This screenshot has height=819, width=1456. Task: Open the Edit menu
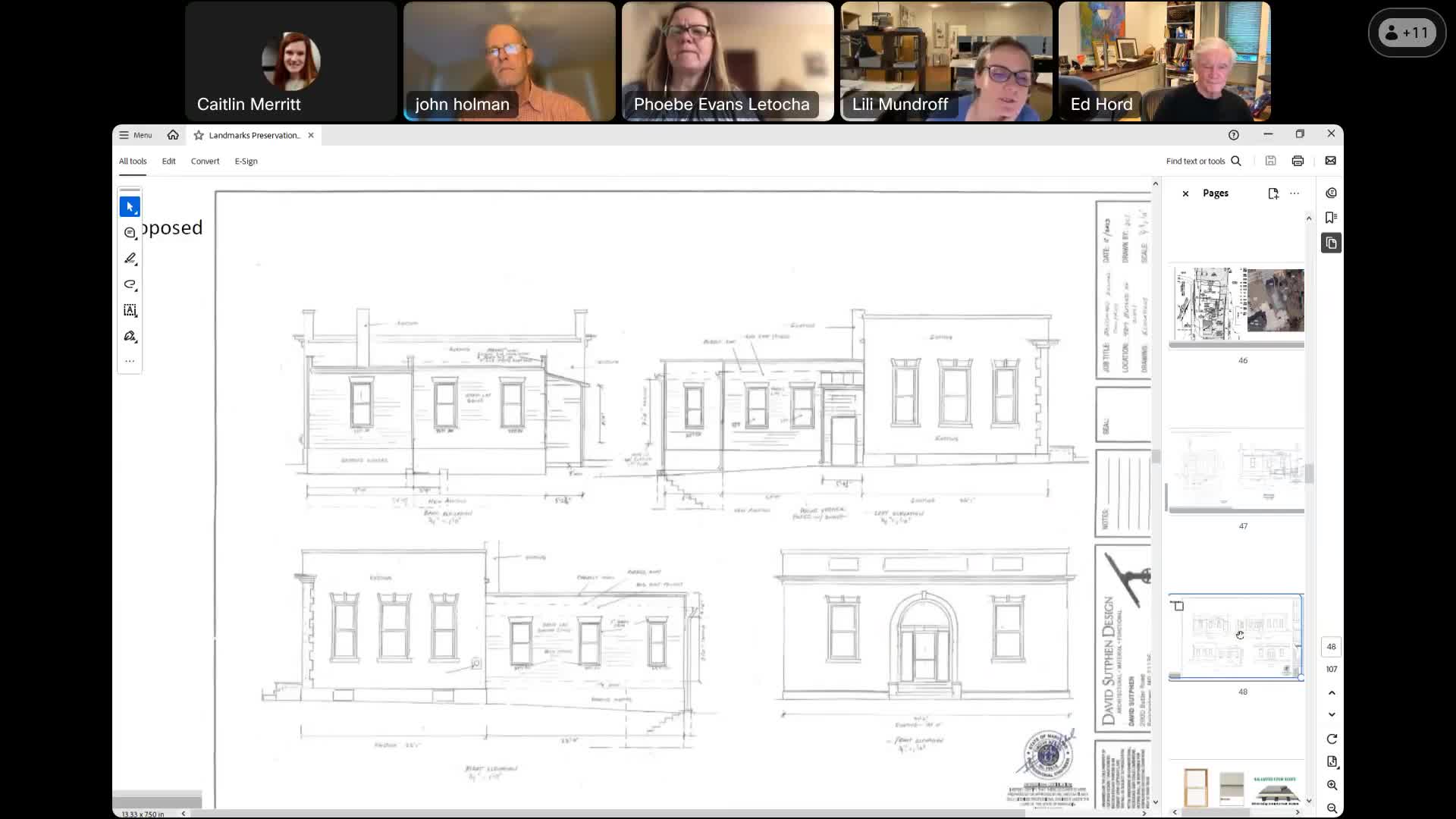tap(168, 161)
